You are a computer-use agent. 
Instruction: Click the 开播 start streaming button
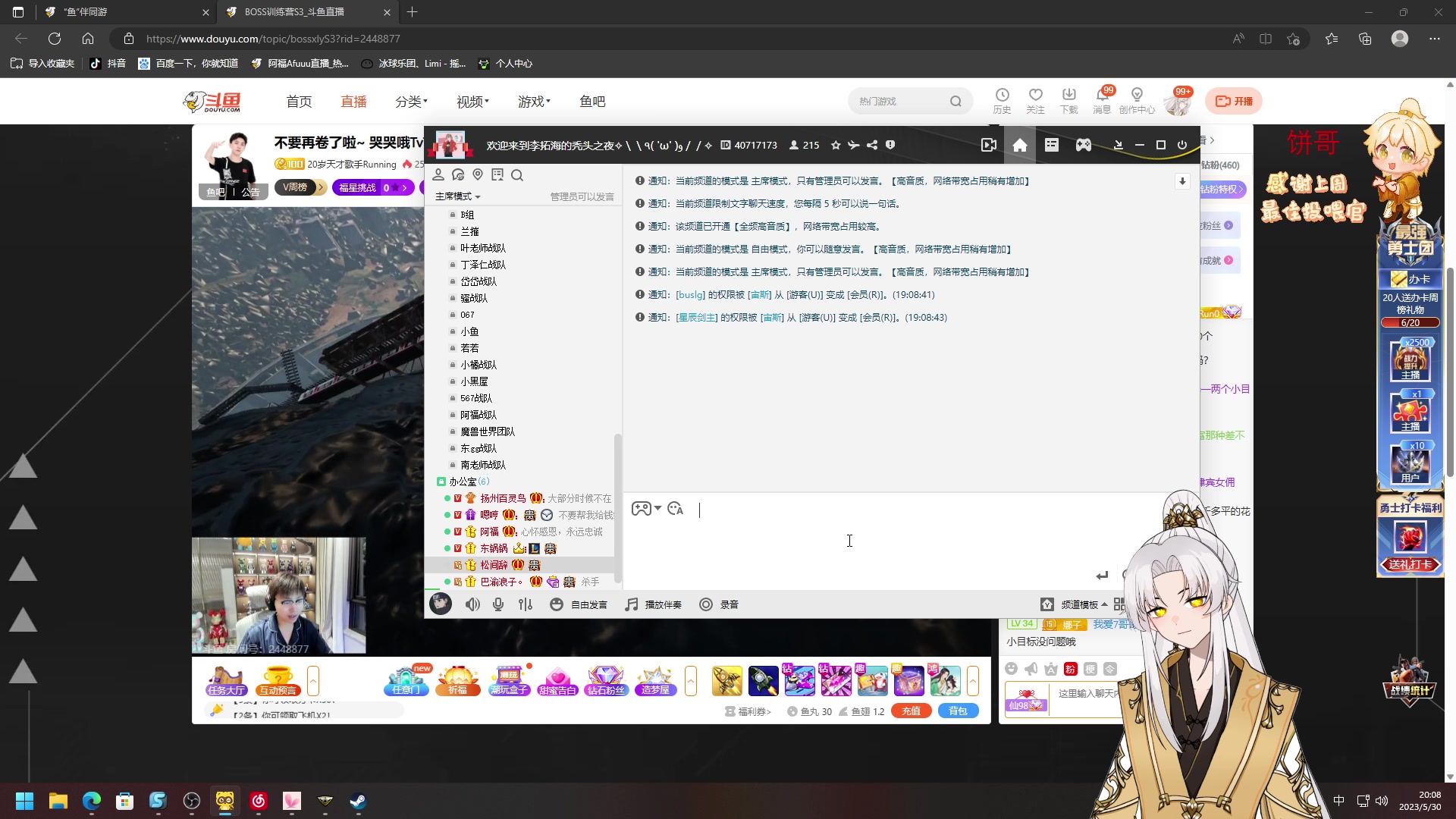1234,101
